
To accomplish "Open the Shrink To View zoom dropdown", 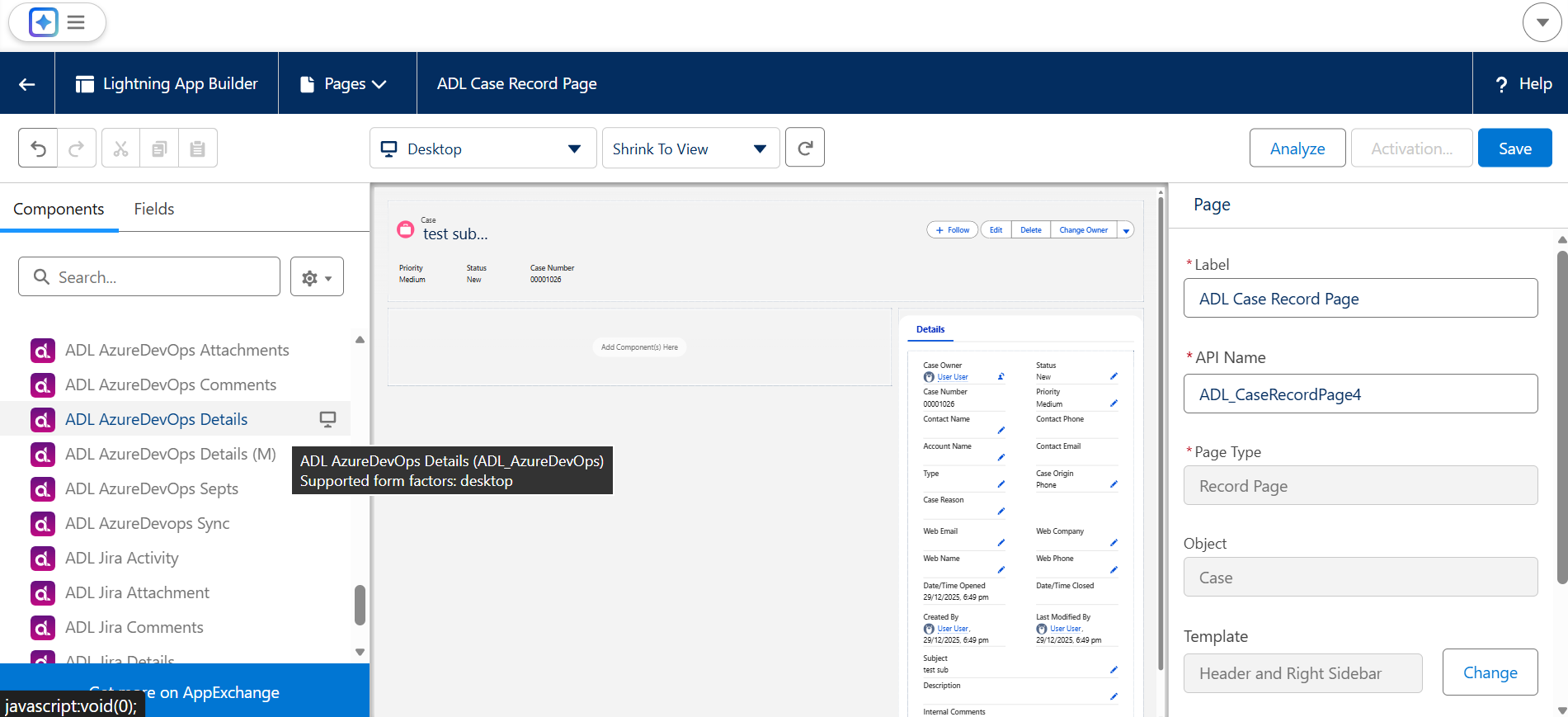I will (x=690, y=149).
